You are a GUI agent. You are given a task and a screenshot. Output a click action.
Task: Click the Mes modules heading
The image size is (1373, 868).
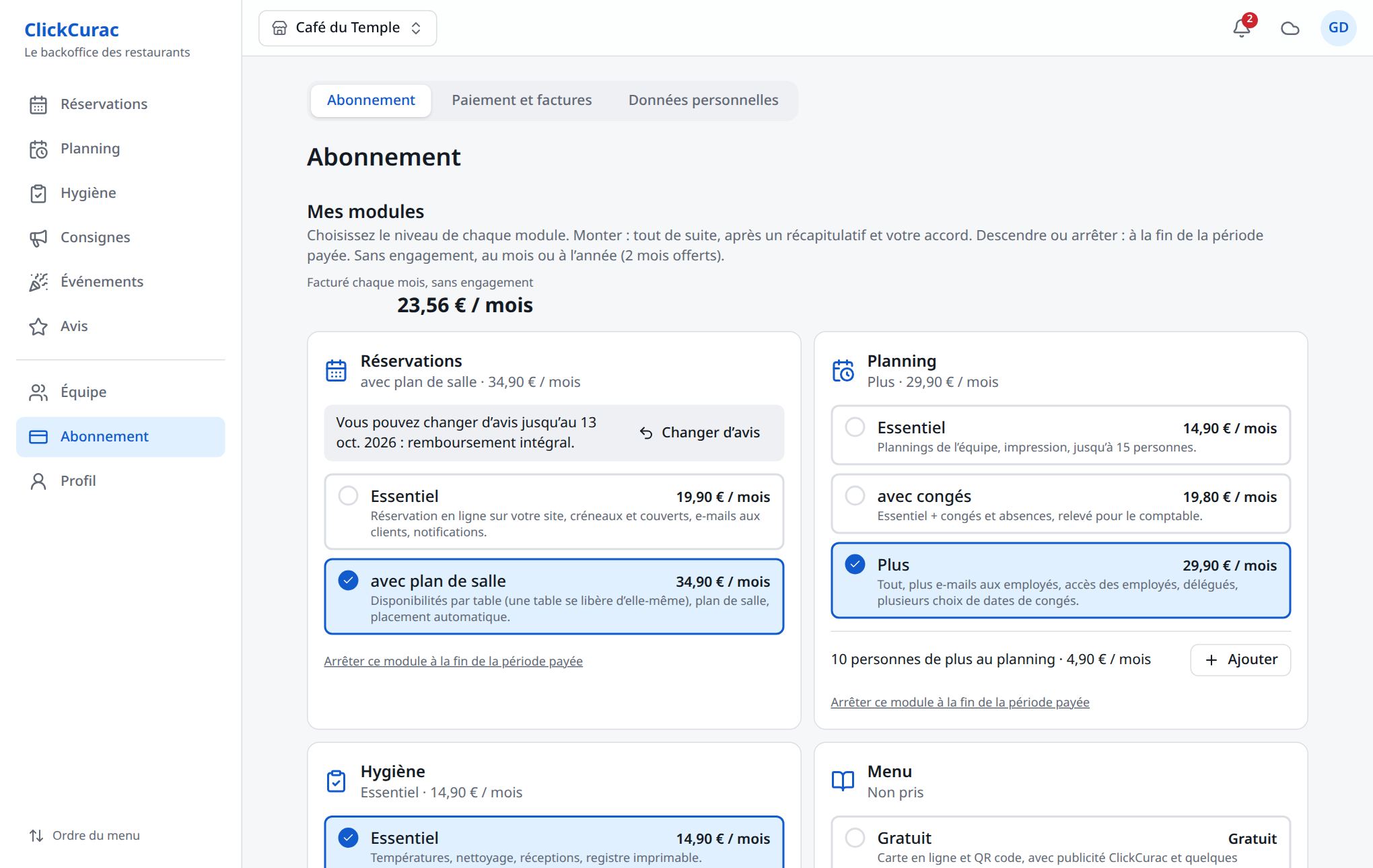tap(365, 212)
